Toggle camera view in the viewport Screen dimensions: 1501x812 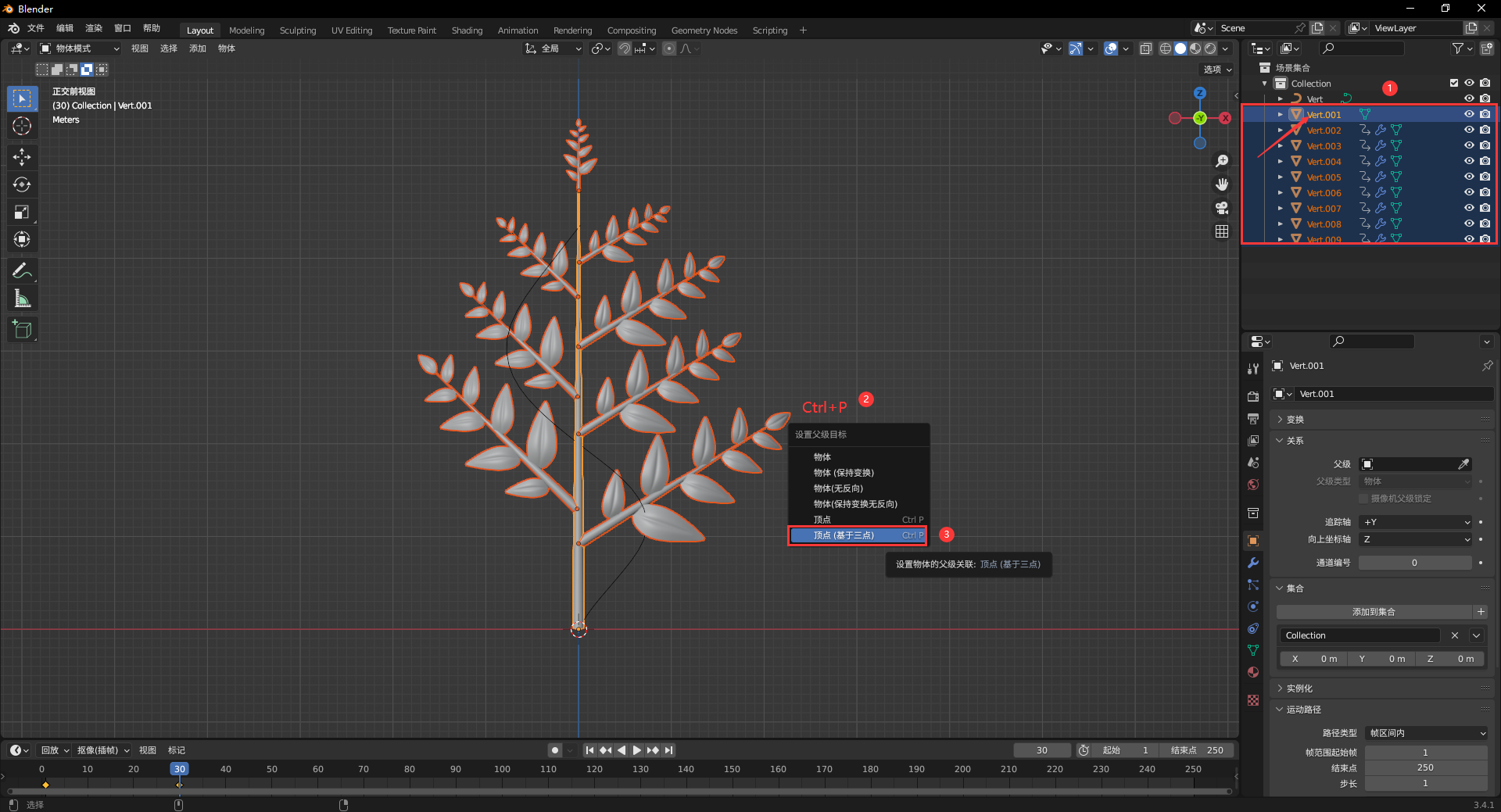pos(1222,208)
